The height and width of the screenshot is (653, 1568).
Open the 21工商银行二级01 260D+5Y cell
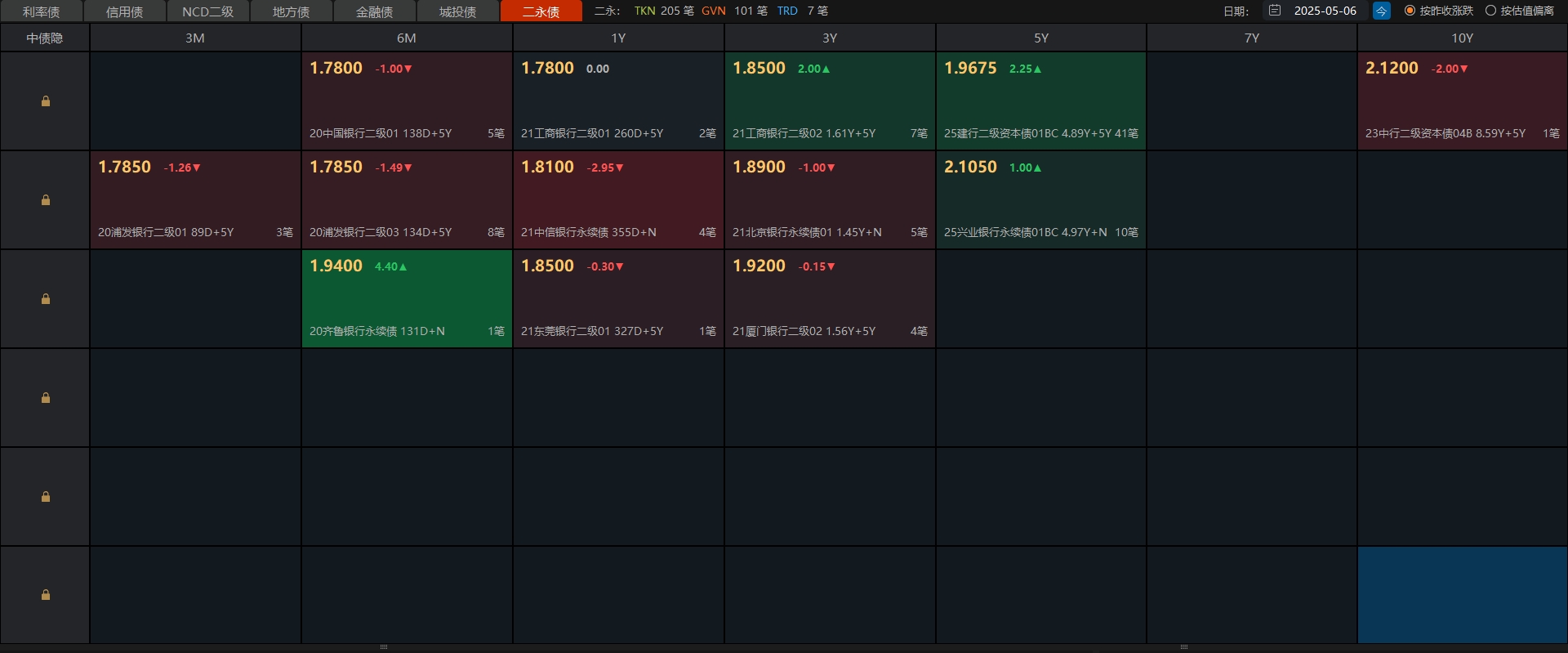618,101
